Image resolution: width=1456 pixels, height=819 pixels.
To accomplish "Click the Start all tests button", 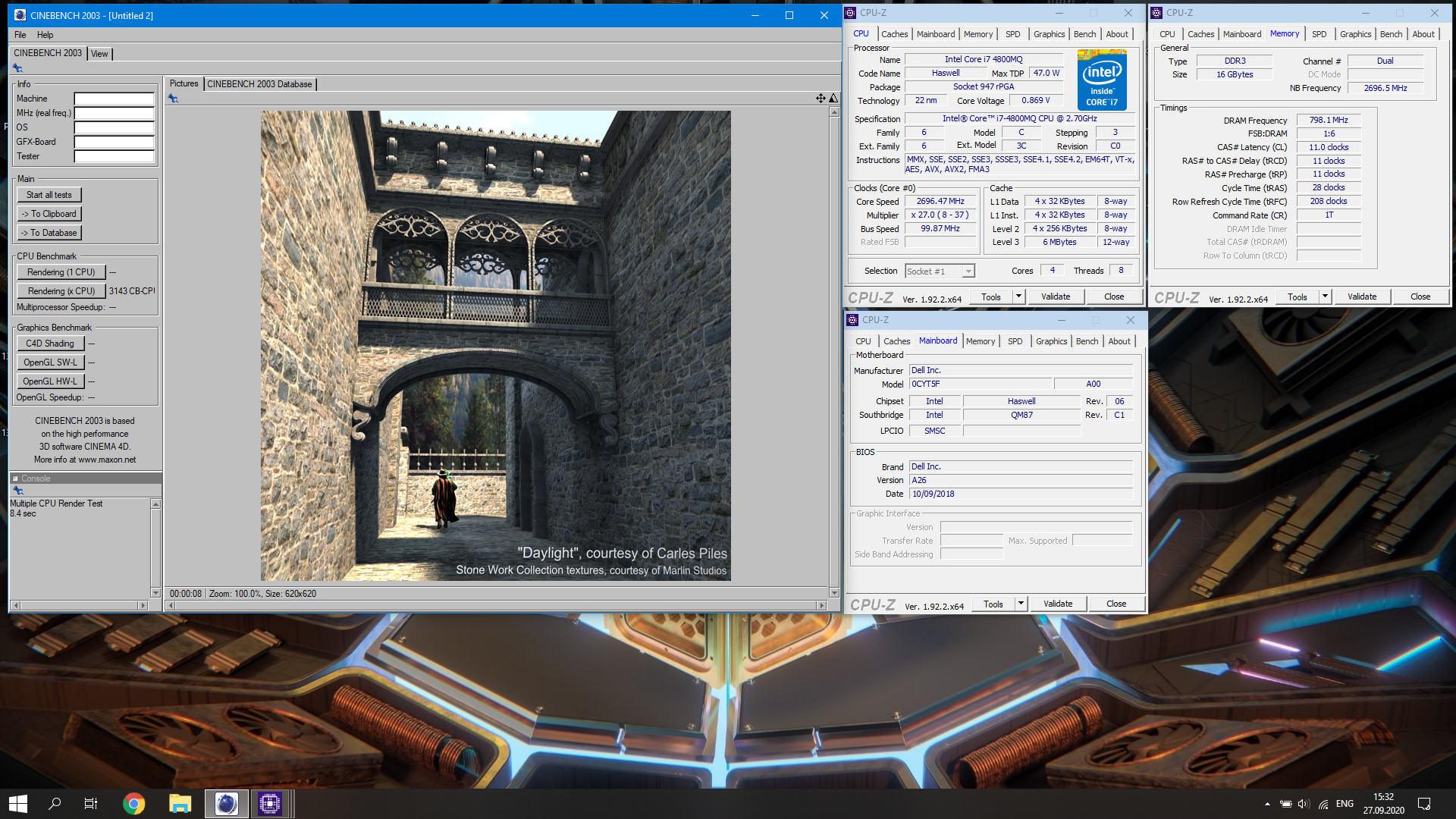I will tap(49, 195).
